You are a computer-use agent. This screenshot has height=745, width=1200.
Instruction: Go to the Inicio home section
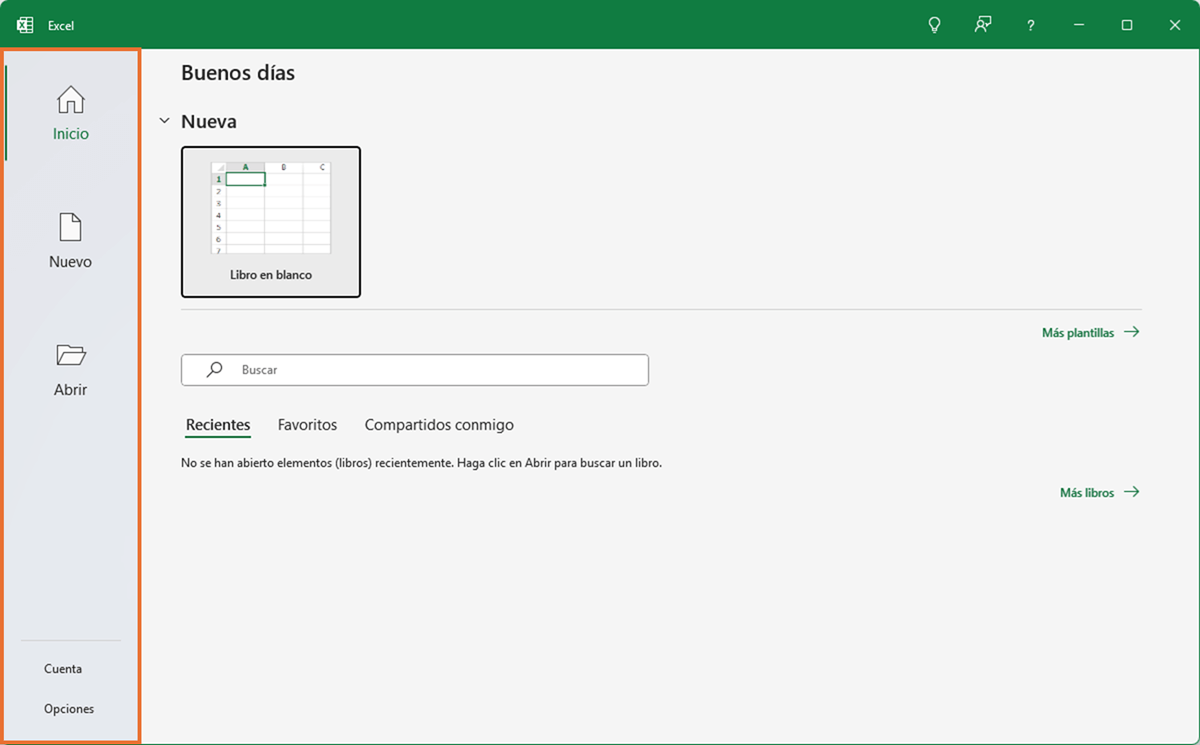click(x=71, y=113)
